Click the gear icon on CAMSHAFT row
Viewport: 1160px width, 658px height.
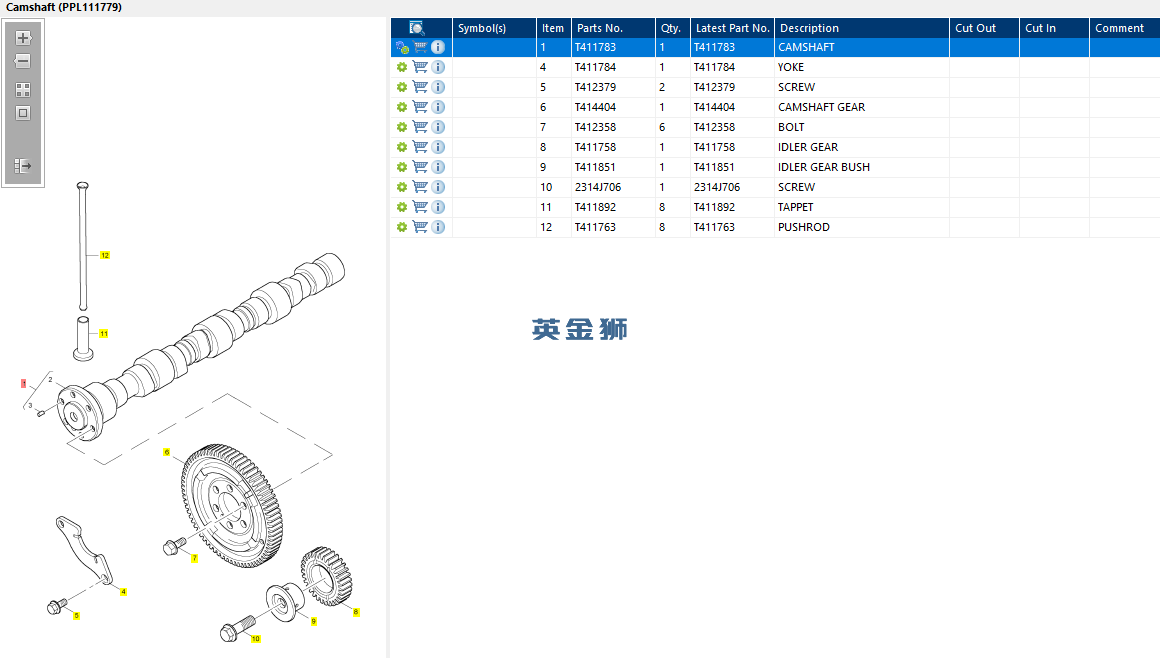[x=402, y=47]
